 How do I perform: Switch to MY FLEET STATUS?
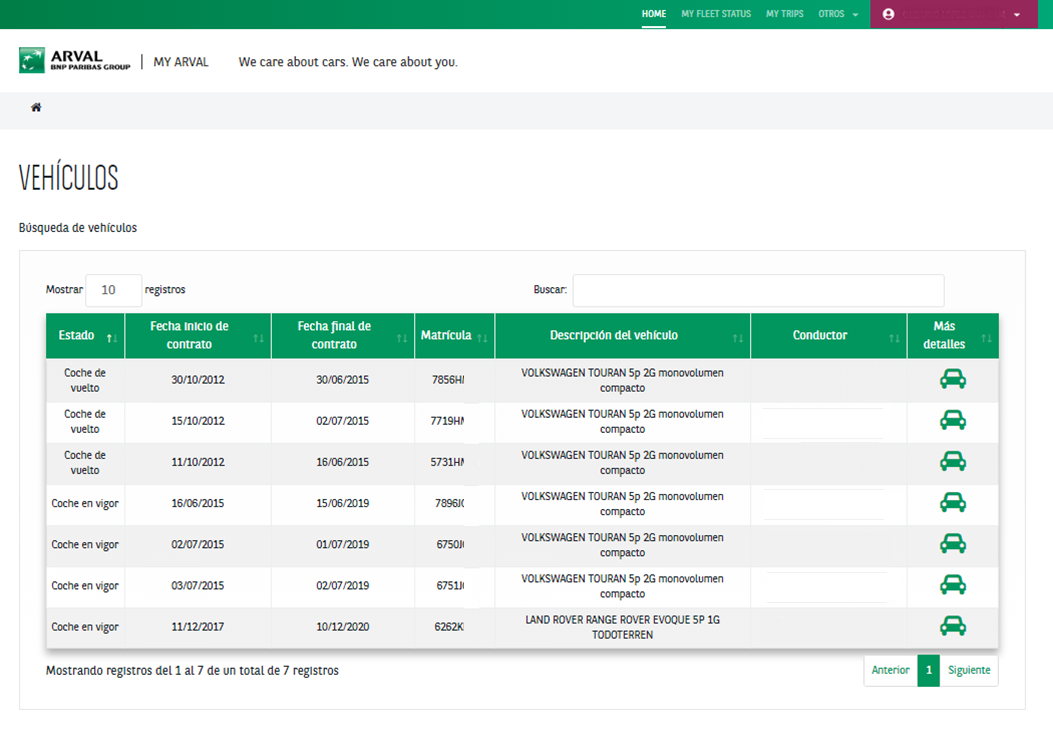pyautogui.click(x=716, y=14)
